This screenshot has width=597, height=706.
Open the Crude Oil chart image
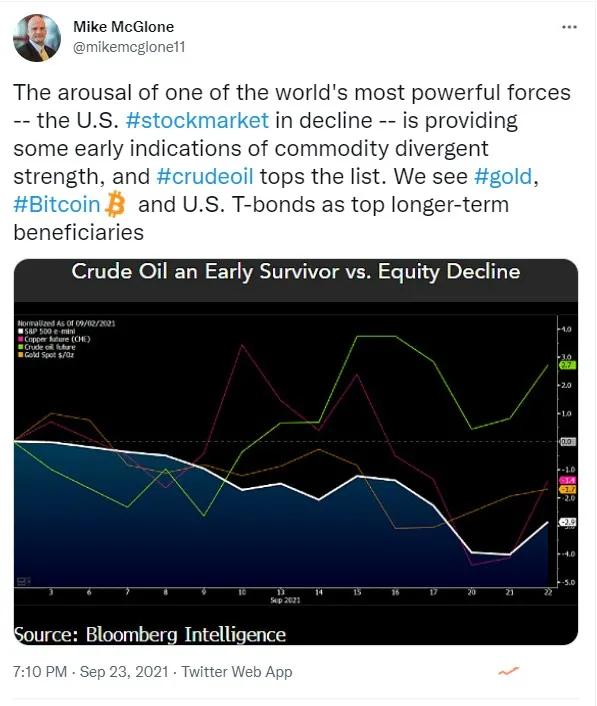tap(296, 452)
